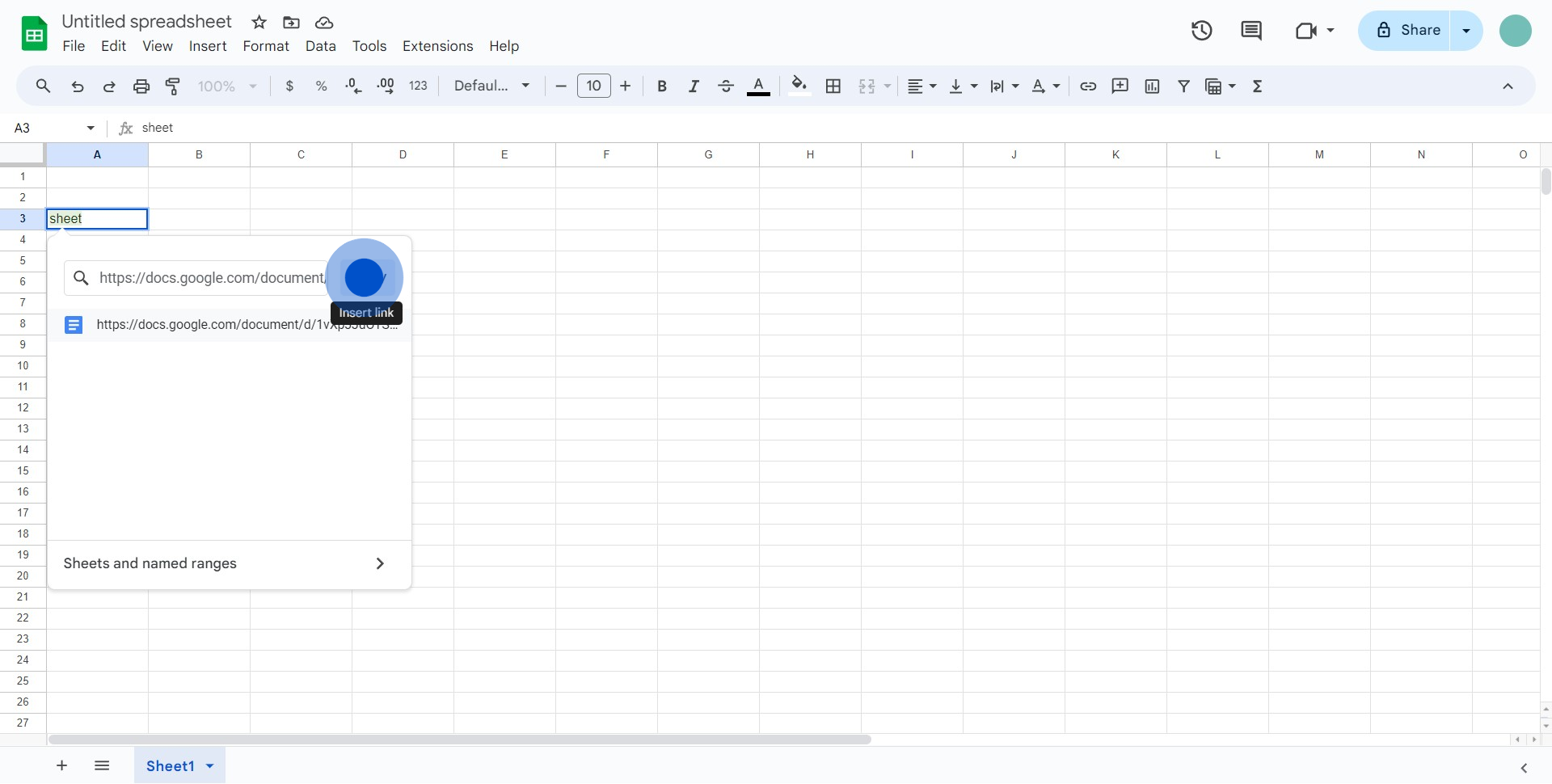The width and height of the screenshot is (1552, 784).
Task: Open the font family dropdown
Action: tap(491, 86)
